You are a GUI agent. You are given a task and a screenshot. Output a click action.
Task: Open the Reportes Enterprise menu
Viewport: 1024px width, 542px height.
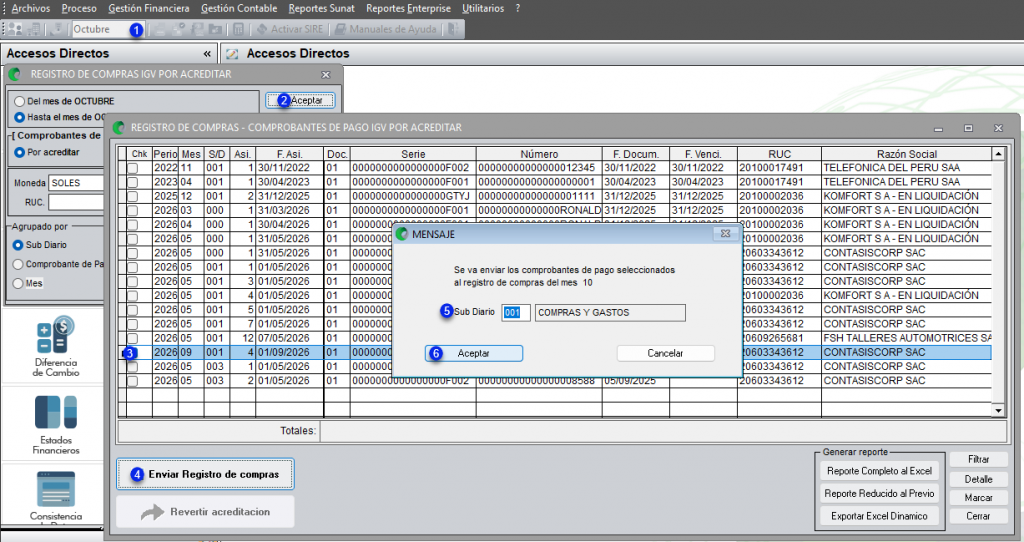coord(408,8)
